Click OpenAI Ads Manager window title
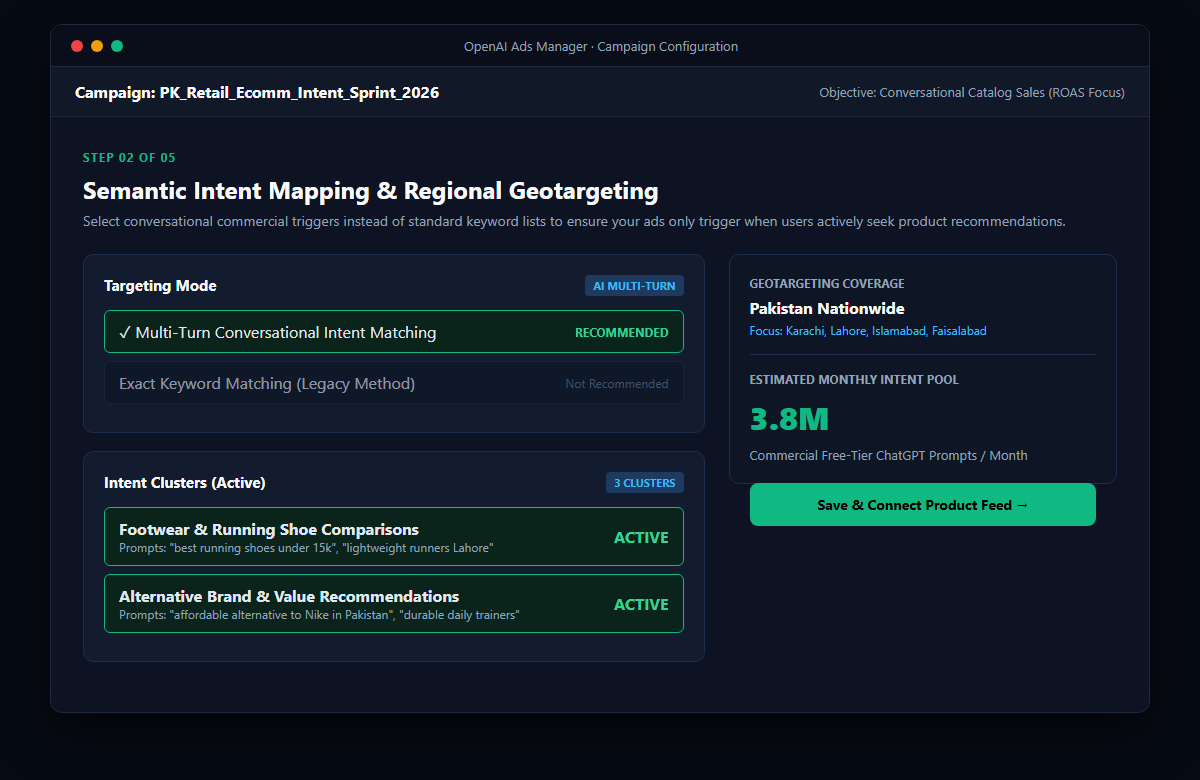 click(600, 47)
